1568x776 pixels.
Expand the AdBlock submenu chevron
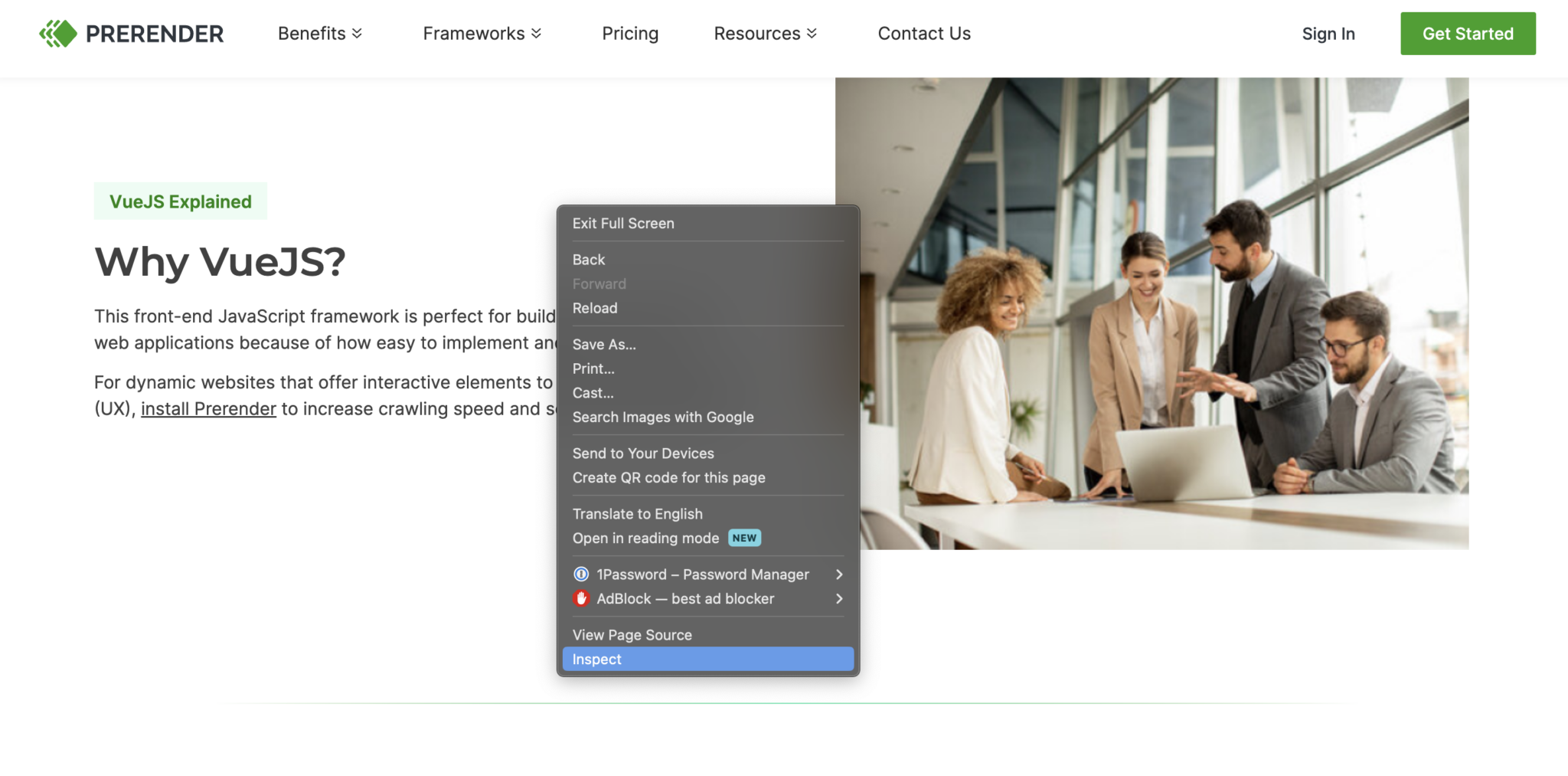(839, 598)
